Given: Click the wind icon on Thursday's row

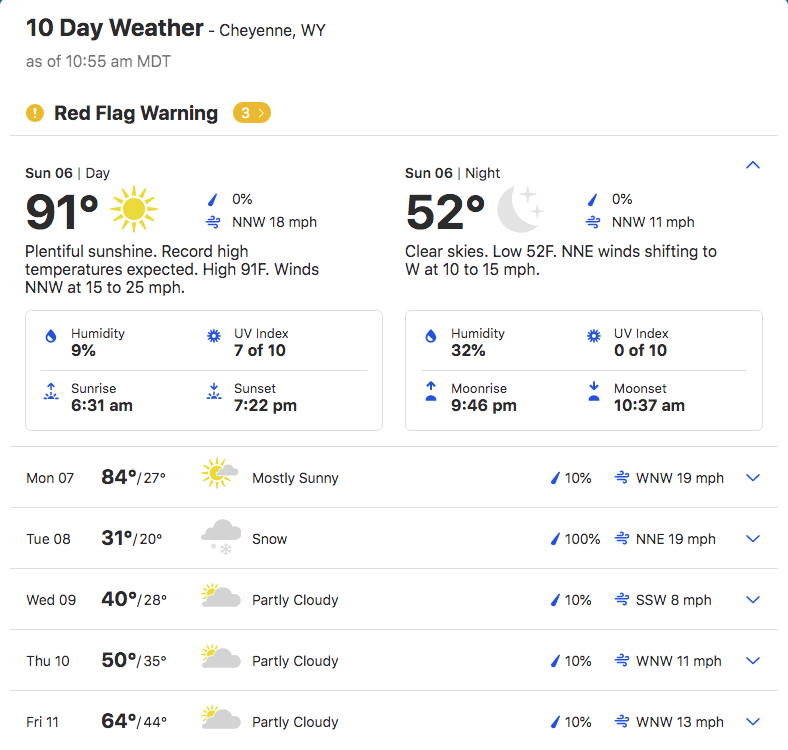Looking at the screenshot, I should click(x=622, y=661).
